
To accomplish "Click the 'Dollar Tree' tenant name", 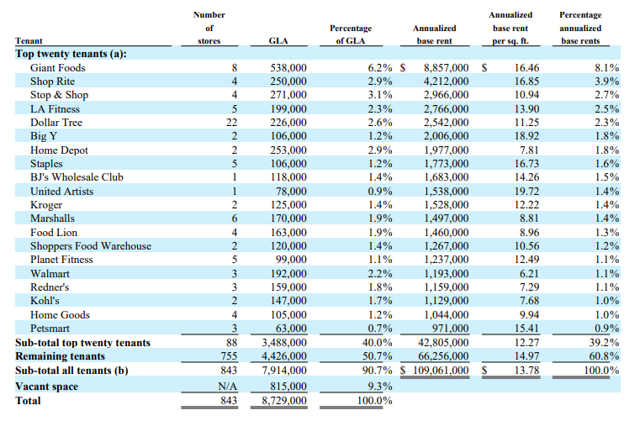I will pyautogui.click(x=56, y=123).
